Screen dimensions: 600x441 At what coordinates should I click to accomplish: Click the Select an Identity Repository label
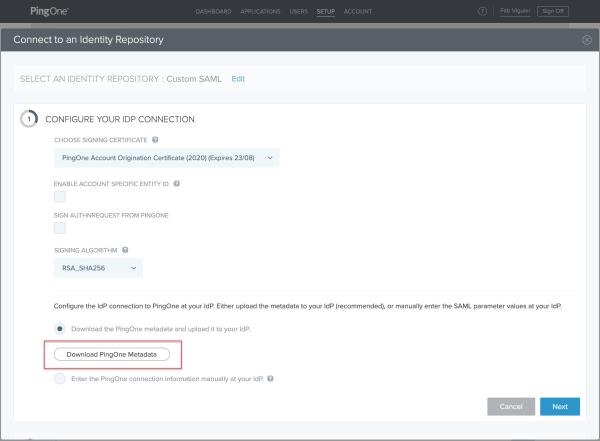tap(89, 79)
